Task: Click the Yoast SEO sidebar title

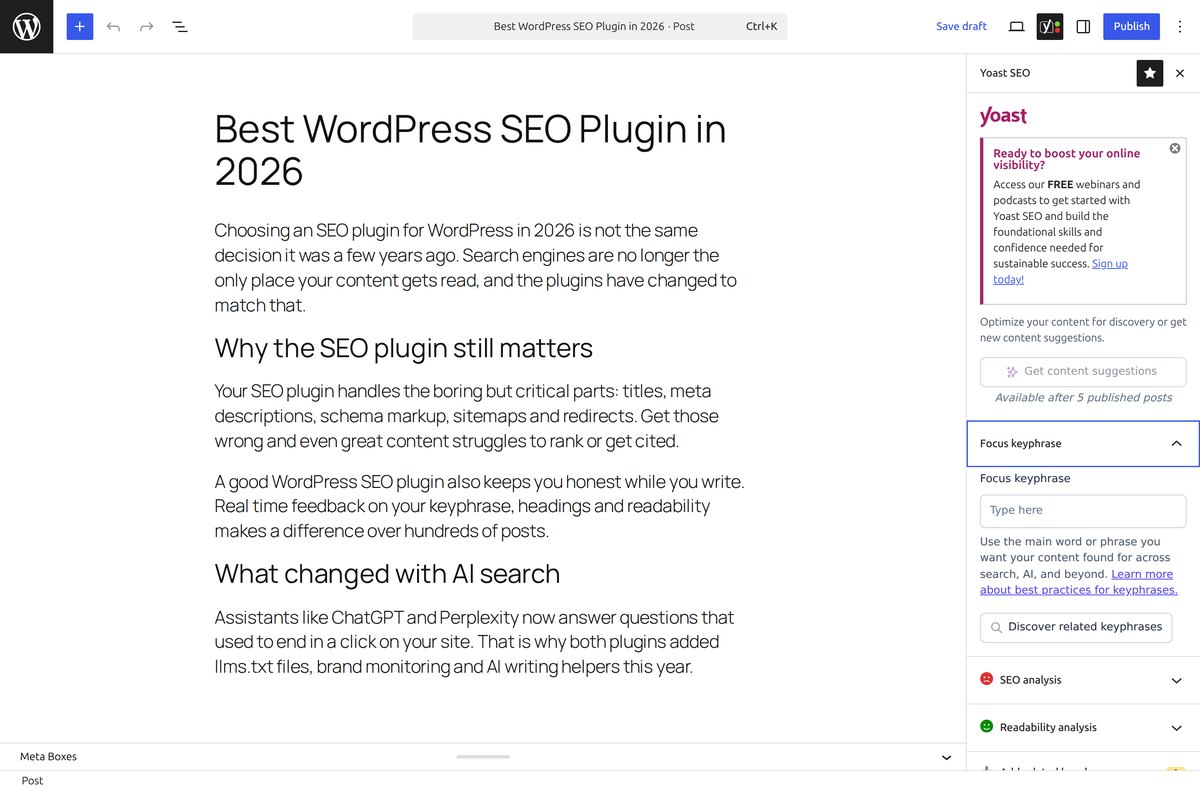Action: pyautogui.click(x=1005, y=73)
